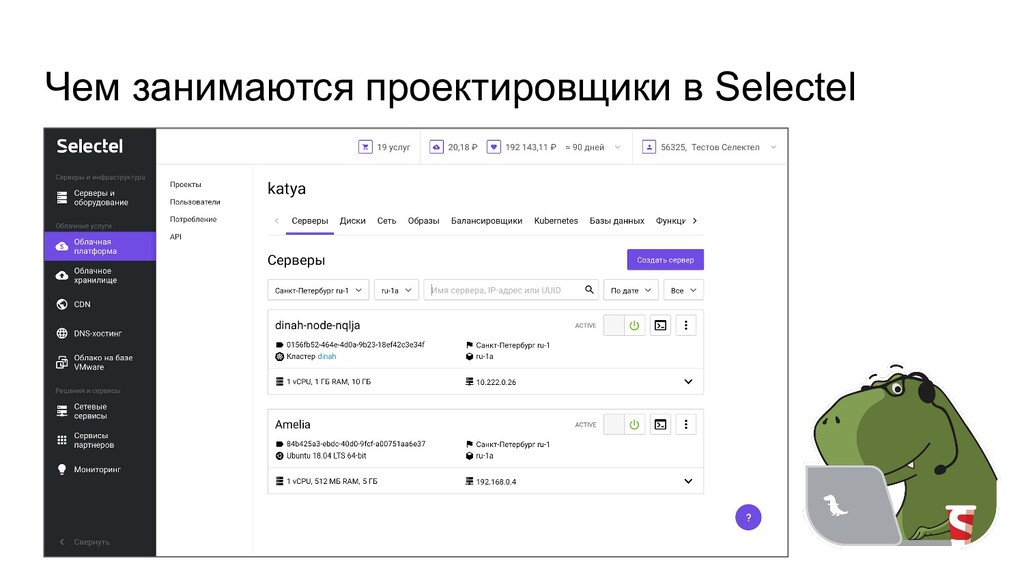This screenshot has width=1024, height=576.
Task: Expand Amelia server details
Action: [x=688, y=481]
